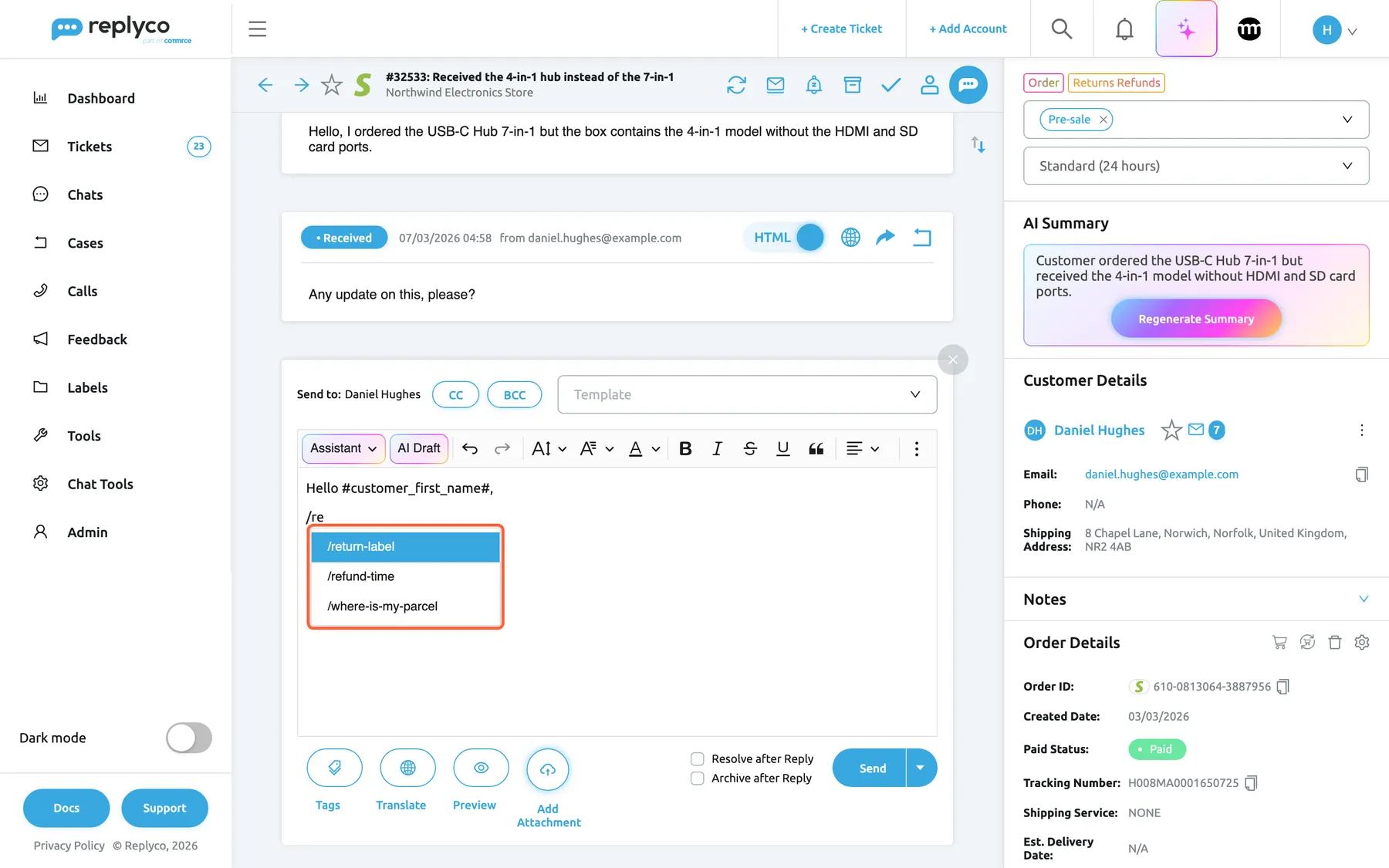Apply bold formatting in editor

click(685, 448)
